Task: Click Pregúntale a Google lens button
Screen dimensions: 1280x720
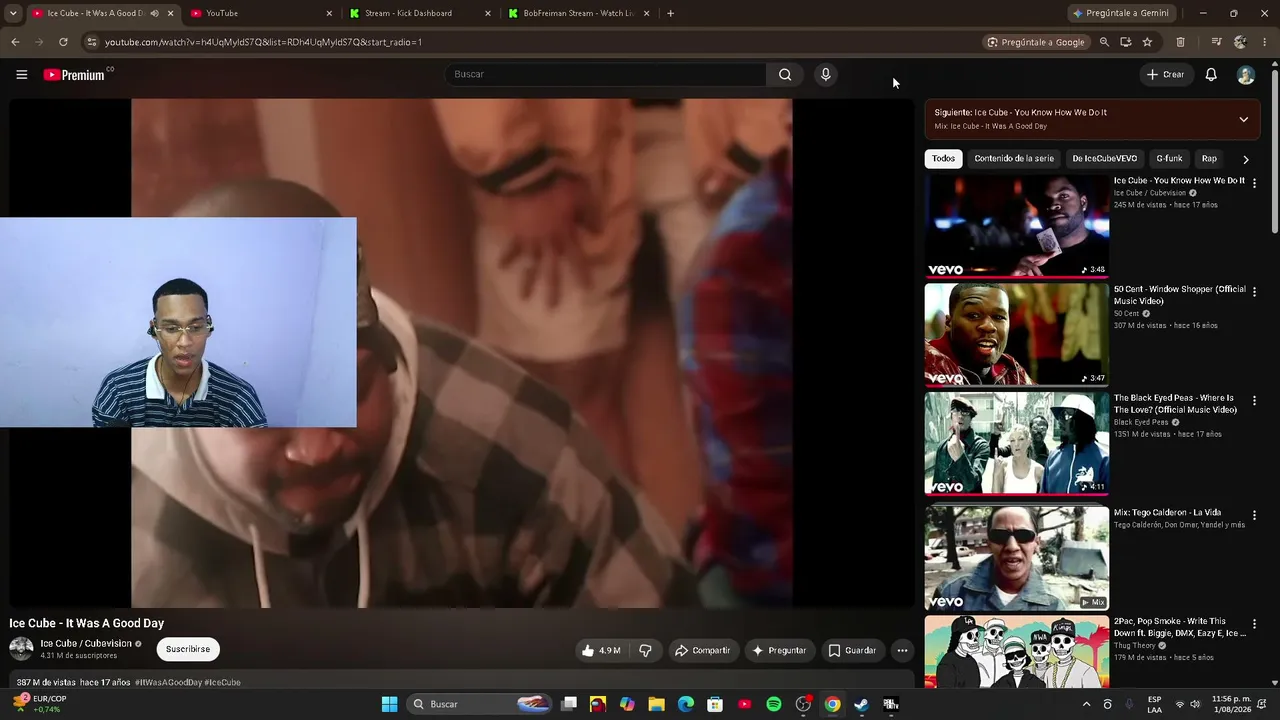Action: click(1035, 42)
